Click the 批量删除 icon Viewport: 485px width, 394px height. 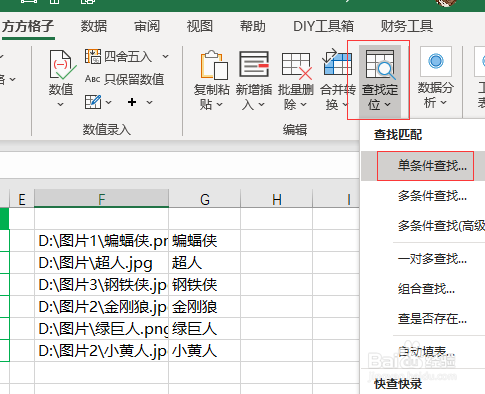tap(297, 66)
